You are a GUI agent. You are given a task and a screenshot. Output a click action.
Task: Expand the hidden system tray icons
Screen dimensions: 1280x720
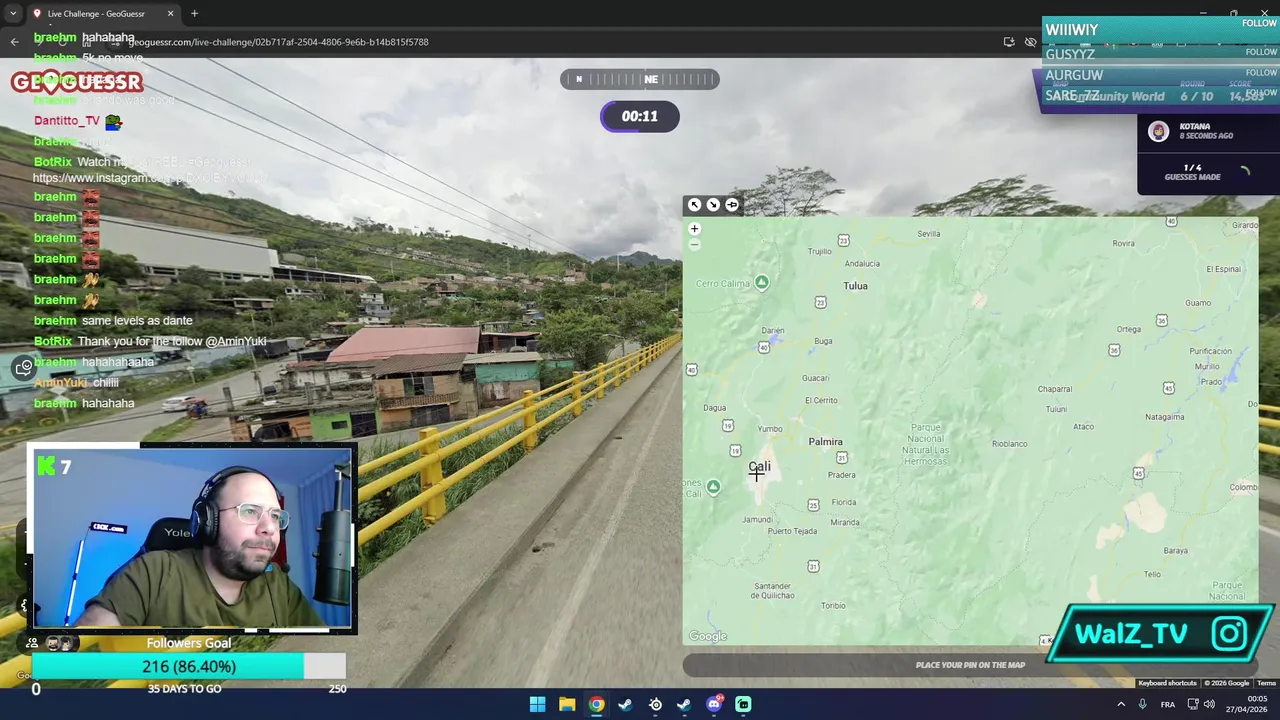click(x=1121, y=704)
